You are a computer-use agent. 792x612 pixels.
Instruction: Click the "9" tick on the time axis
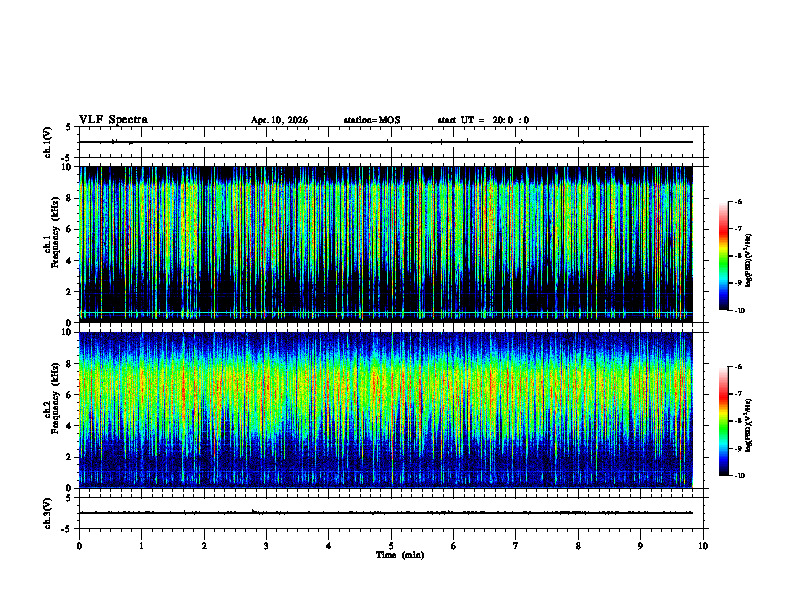640,546
